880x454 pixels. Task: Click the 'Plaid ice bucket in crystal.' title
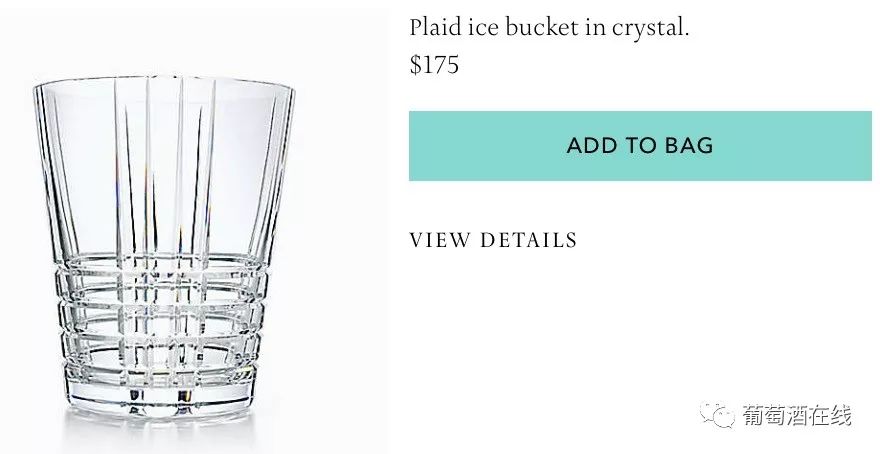pos(549,27)
